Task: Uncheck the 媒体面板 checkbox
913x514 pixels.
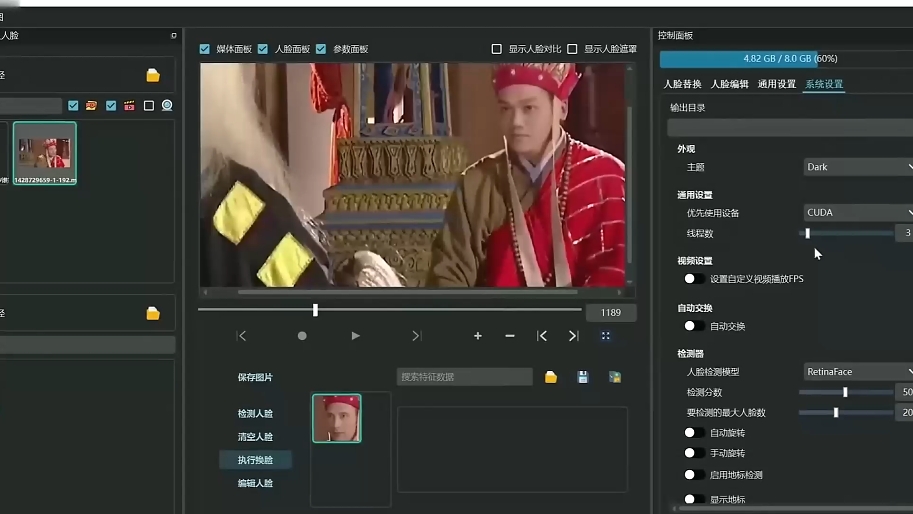Action: [x=204, y=49]
